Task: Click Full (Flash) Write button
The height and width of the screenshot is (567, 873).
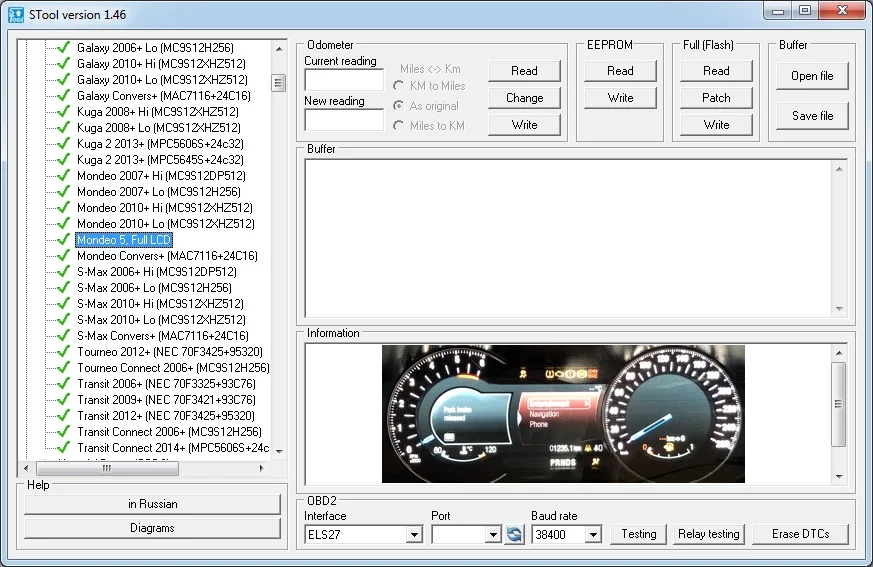Action: tap(716, 125)
